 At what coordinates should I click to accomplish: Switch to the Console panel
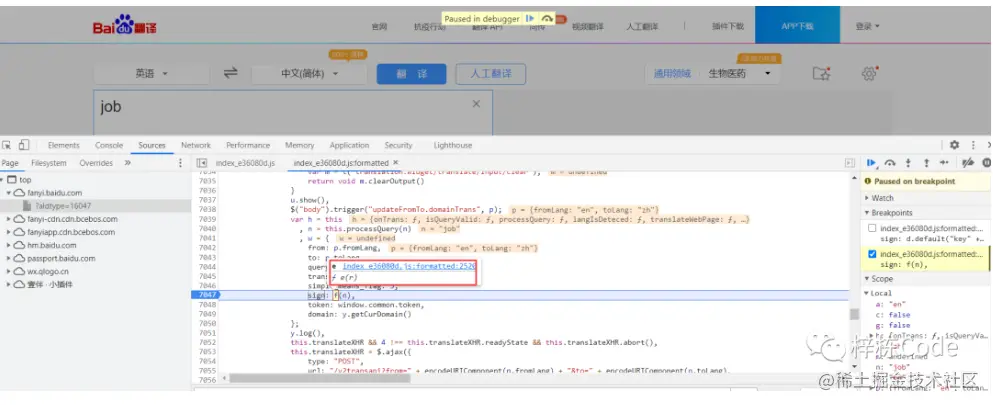point(109,145)
